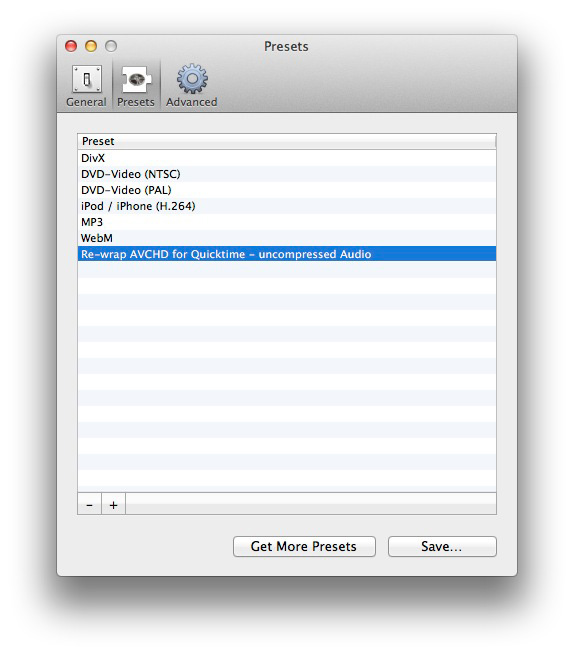The image size is (574, 655).
Task: Open the Advanced gear icon
Action: tap(192, 79)
